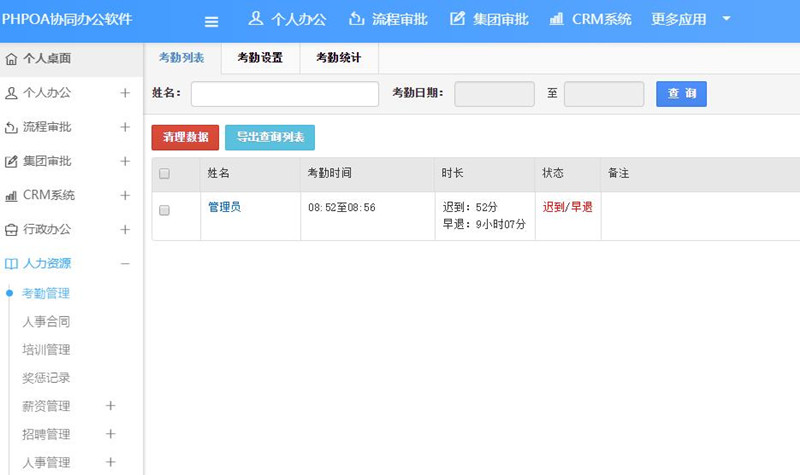Click the book icon beside 人力资源 in sidebar
This screenshot has height=475, width=800.
point(11,264)
